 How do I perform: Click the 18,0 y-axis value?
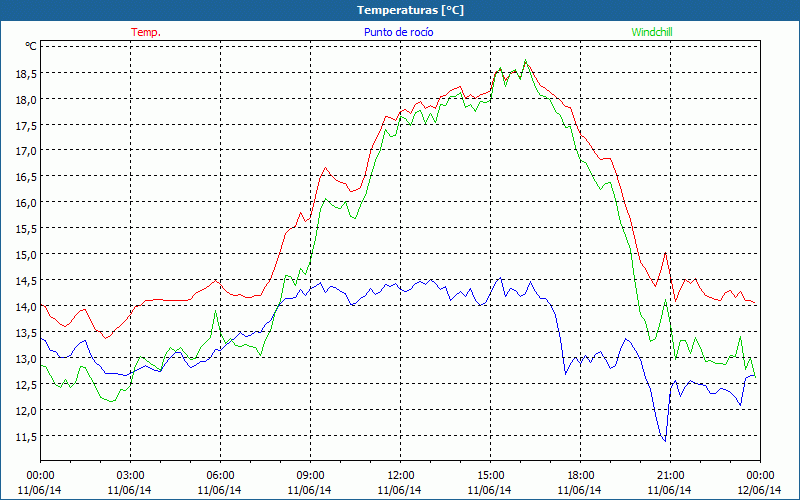point(26,100)
